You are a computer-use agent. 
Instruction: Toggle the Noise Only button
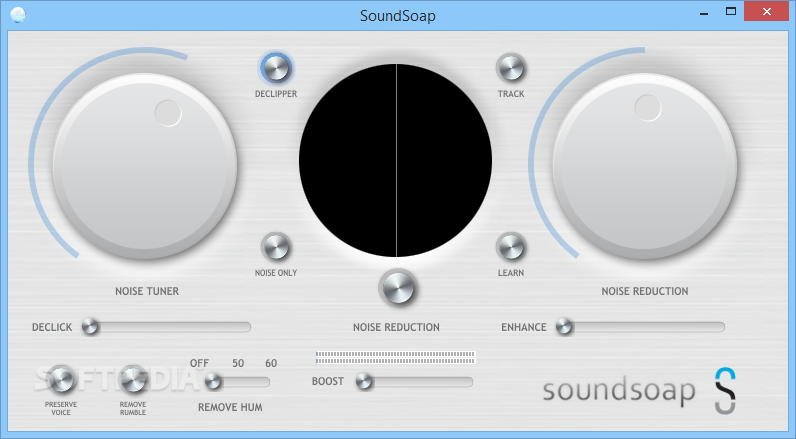click(x=276, y=248)
